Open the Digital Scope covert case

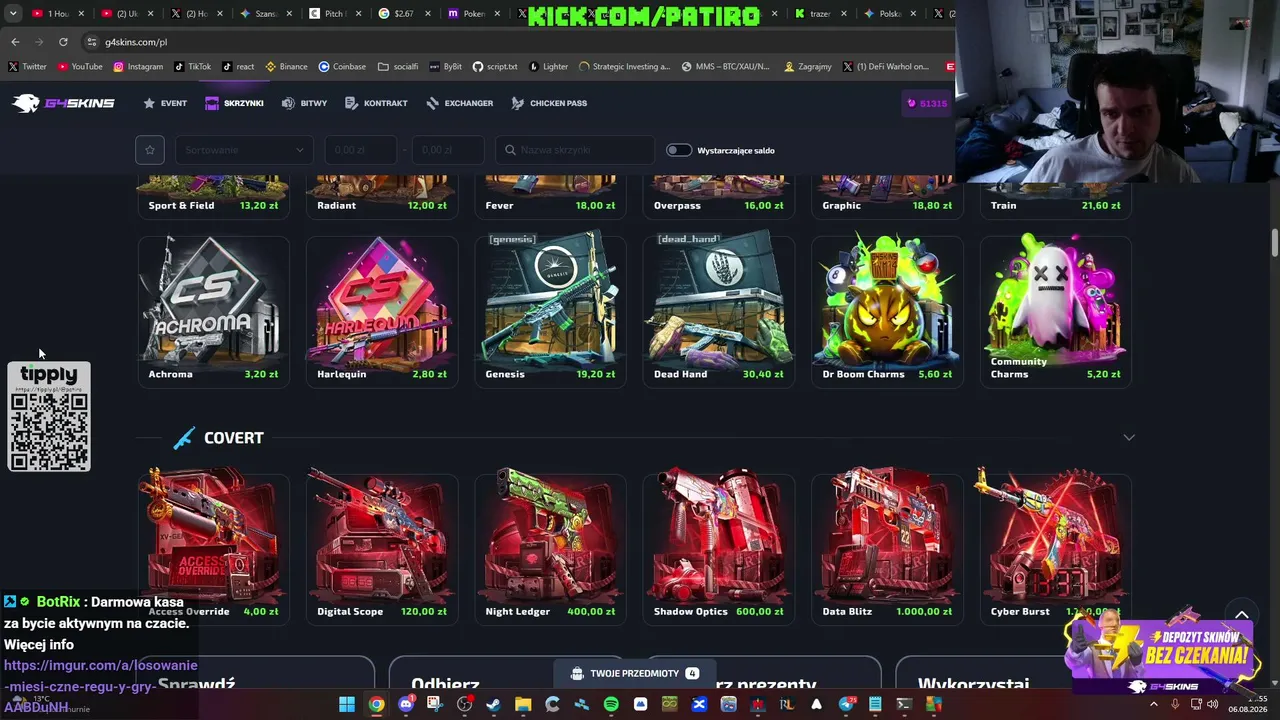point(382,548)
